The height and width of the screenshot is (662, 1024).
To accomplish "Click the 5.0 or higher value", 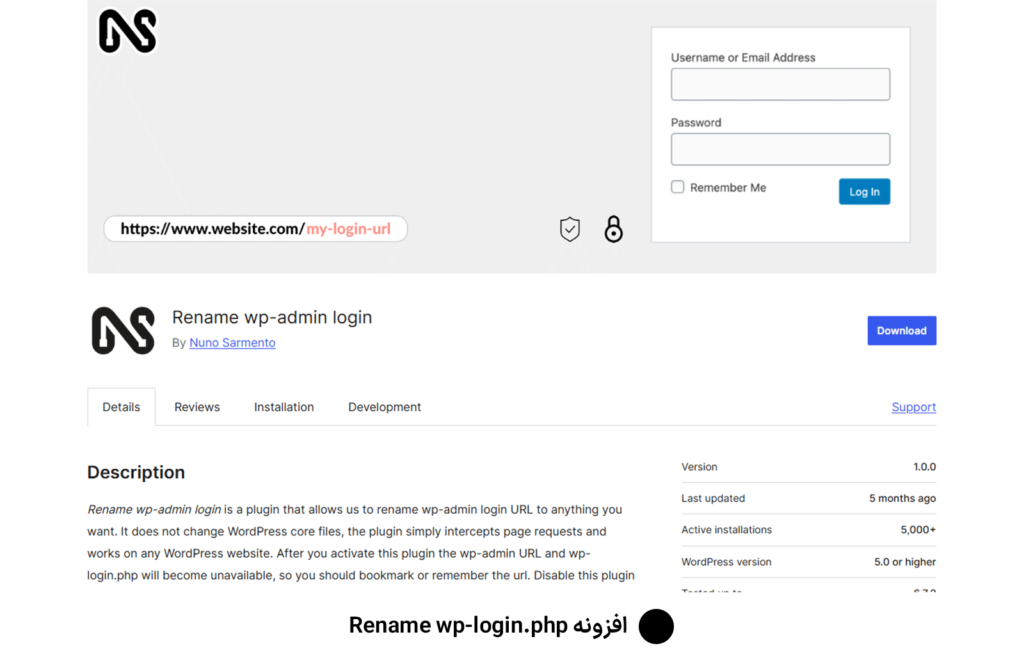I will (x=904, y=561).
